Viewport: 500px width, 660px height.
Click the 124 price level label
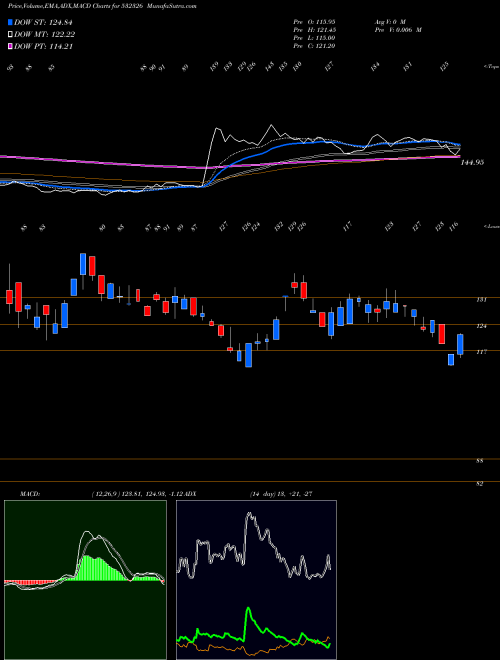(x=481, y=326)
